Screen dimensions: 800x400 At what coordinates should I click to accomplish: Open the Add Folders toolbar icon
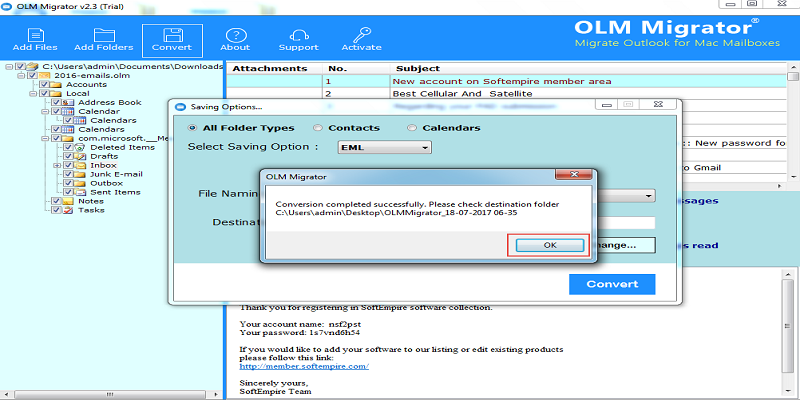[104, 35]
